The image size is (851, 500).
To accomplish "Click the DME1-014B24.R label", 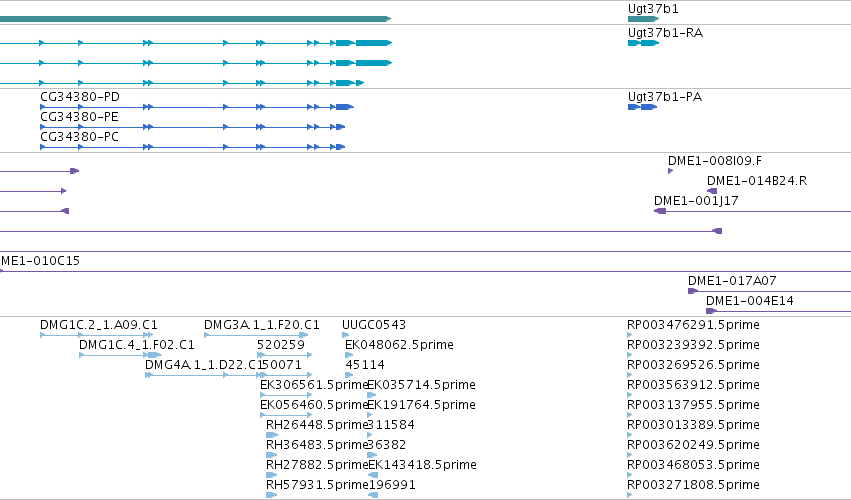I will pyautogui.click(x=757, y=181).
